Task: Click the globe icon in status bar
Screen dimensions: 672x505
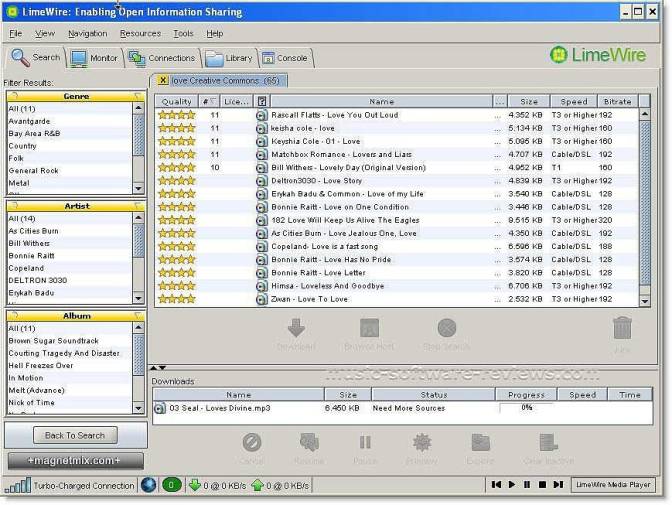Action: click(149, 485)
